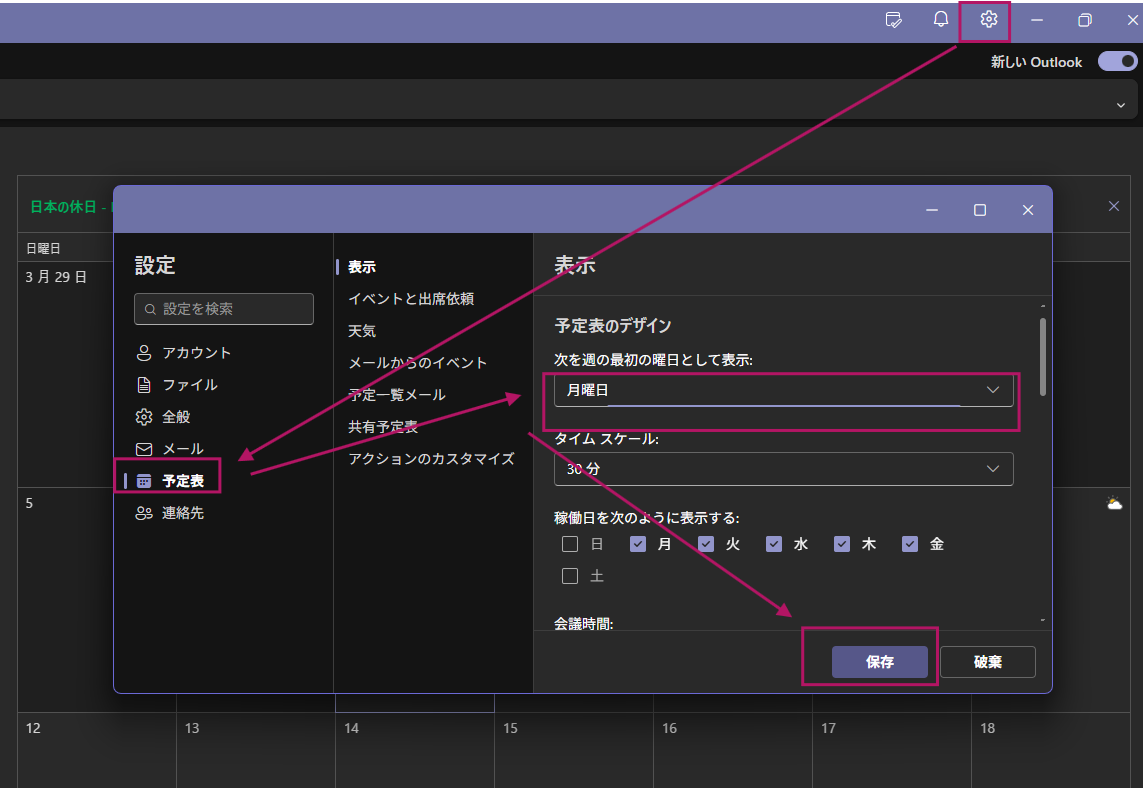
Task: Click the 日本の休日 calendar label
Action: click(x=64, y=207)
